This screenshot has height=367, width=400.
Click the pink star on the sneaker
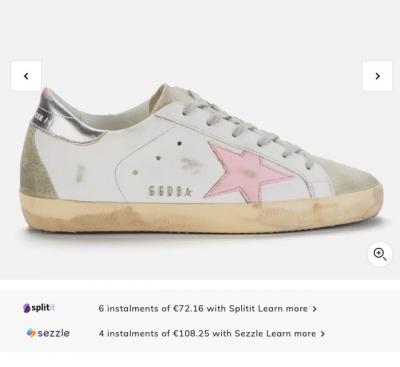pos(248,171)
